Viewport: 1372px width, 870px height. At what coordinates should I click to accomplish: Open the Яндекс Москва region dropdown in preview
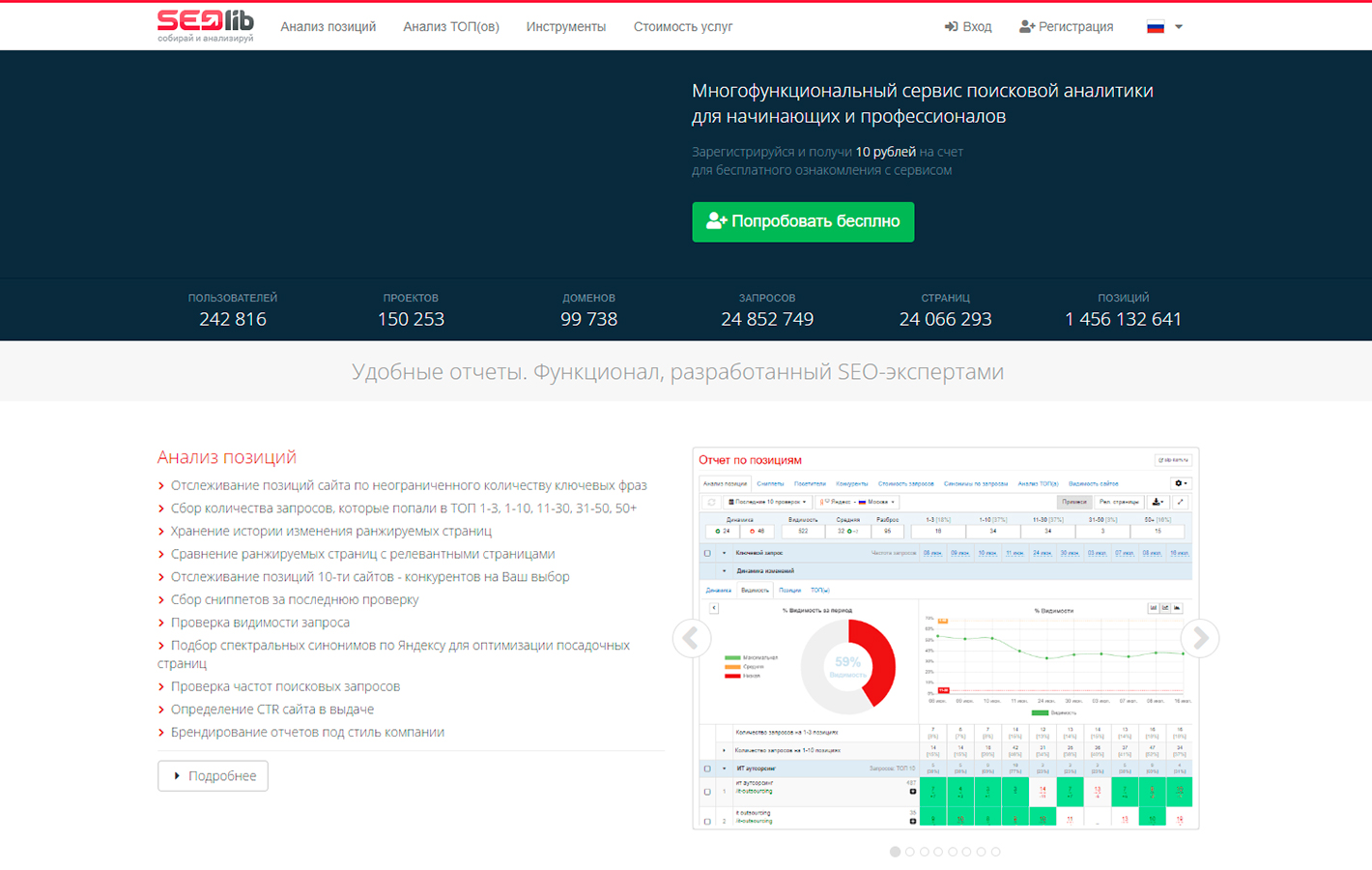coord(858,503)
